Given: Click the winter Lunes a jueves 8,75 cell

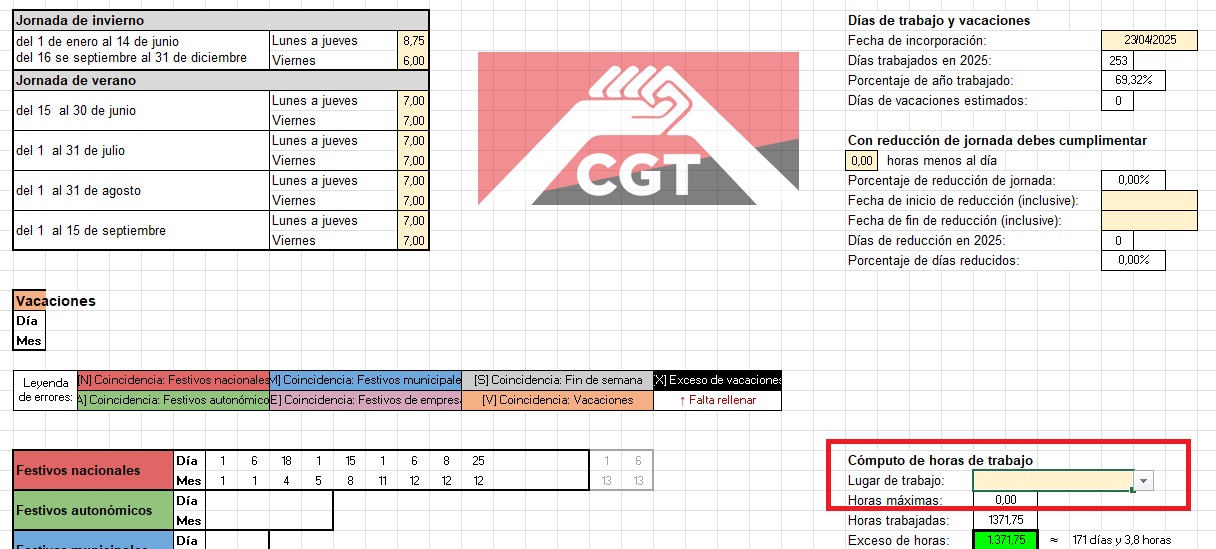Looking at the screenshot, I should 413,41.
